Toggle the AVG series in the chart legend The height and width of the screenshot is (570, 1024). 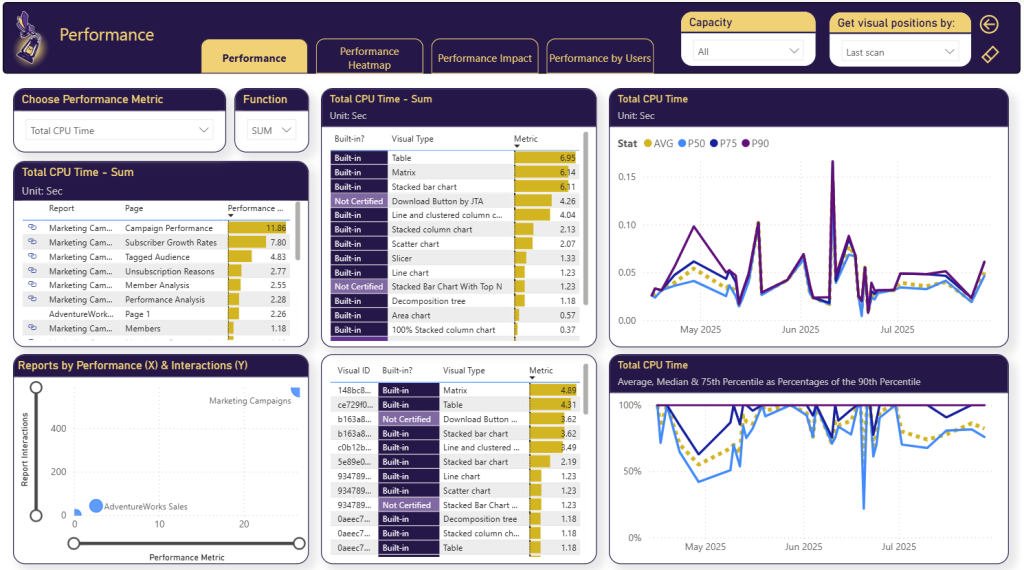657,143
